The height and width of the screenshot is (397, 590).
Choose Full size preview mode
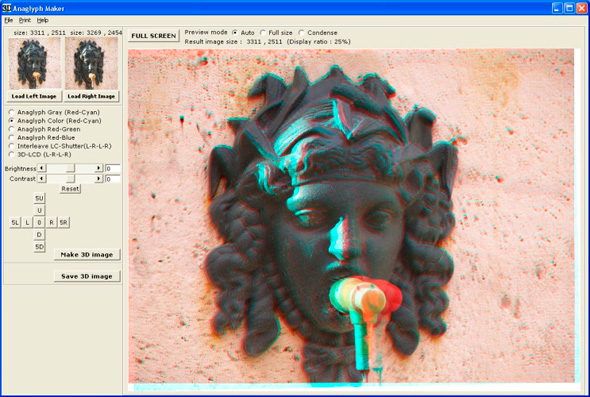(x=276, y=33)
